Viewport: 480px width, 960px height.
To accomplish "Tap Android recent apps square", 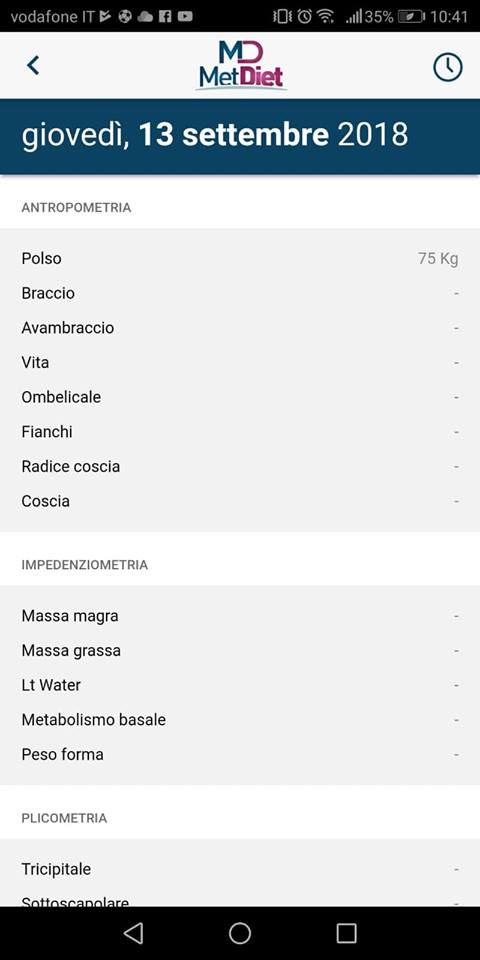I will (x=347, y=933).
